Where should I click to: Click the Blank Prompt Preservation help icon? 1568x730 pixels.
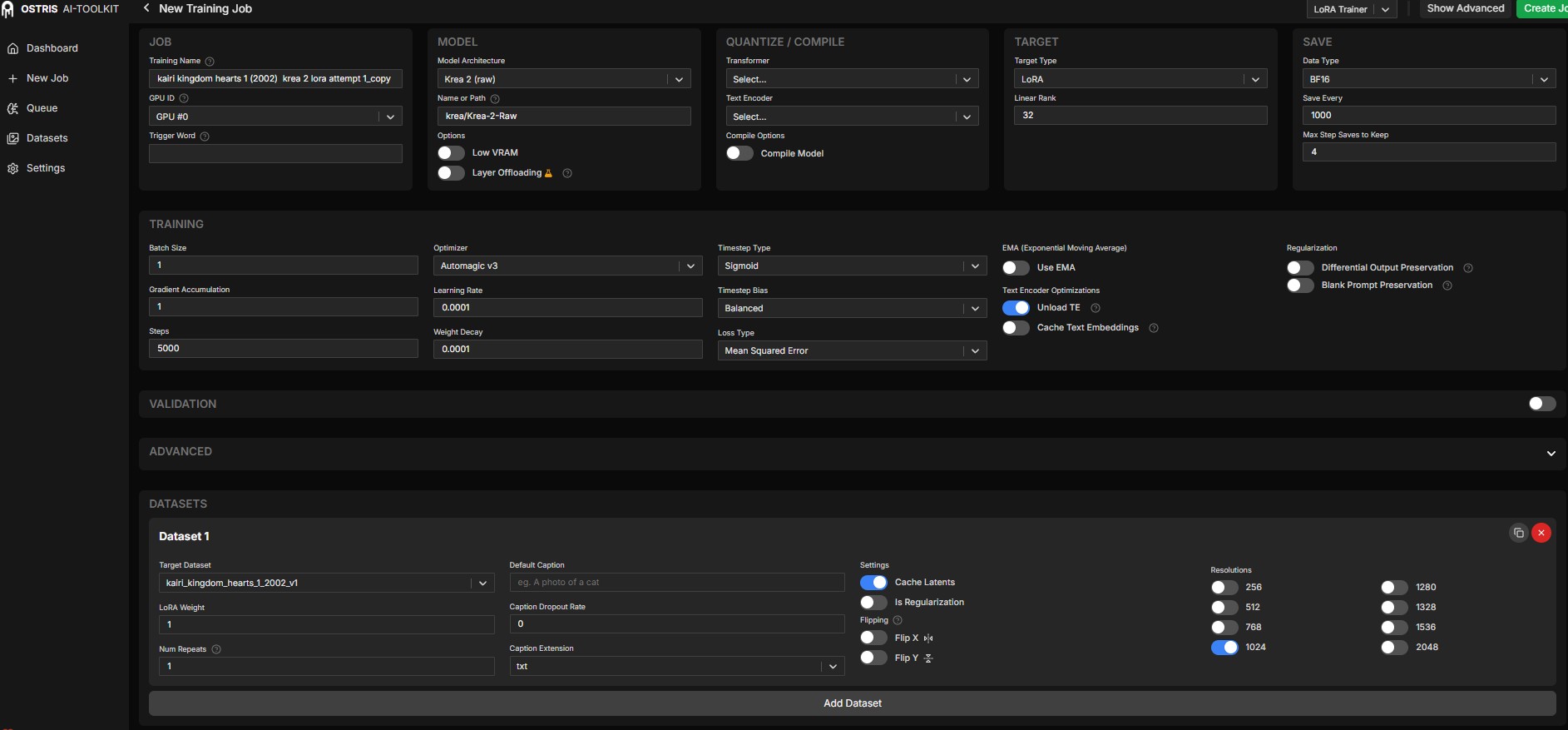(1447, 286)
